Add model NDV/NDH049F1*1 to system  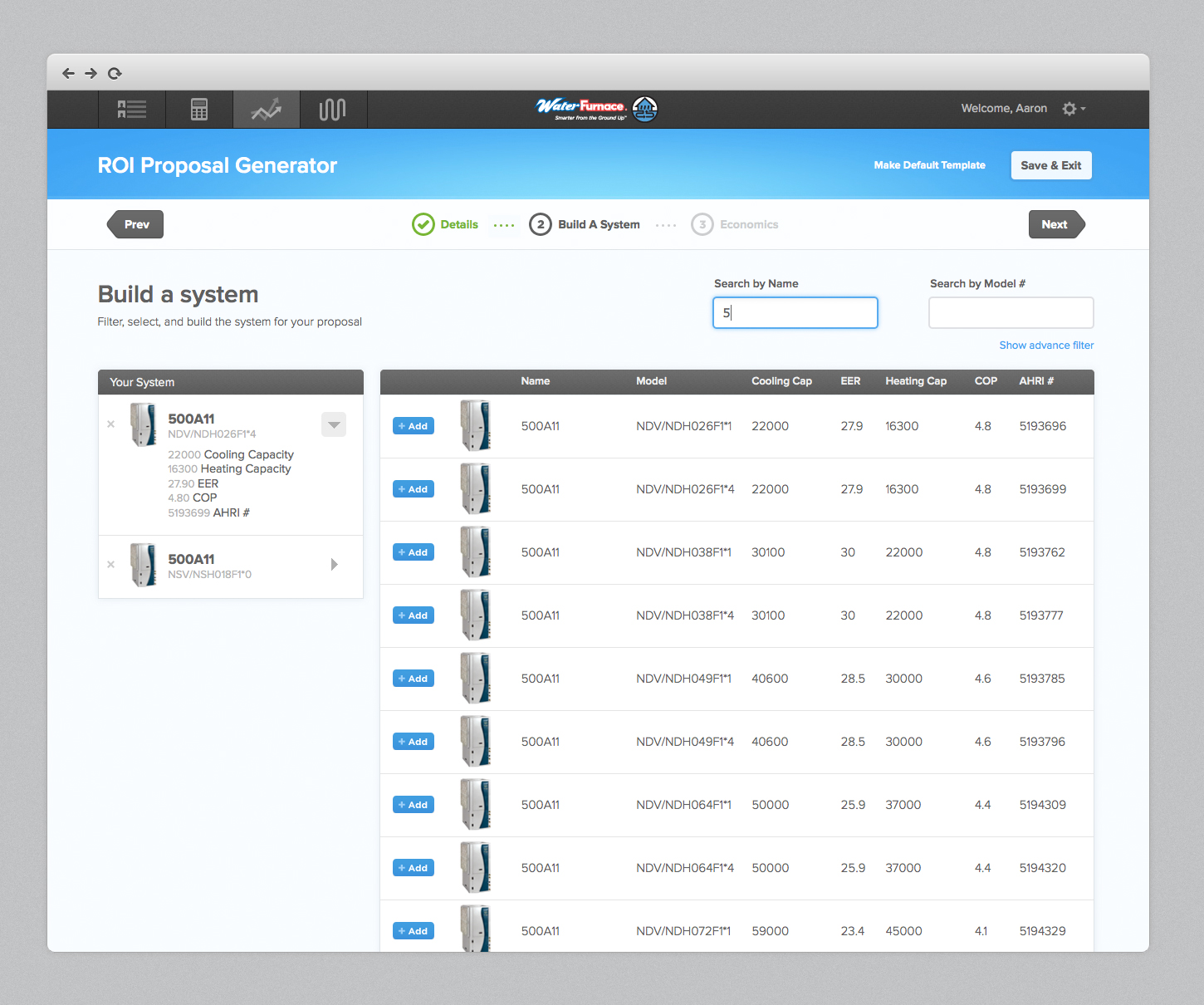click(414, 679)
